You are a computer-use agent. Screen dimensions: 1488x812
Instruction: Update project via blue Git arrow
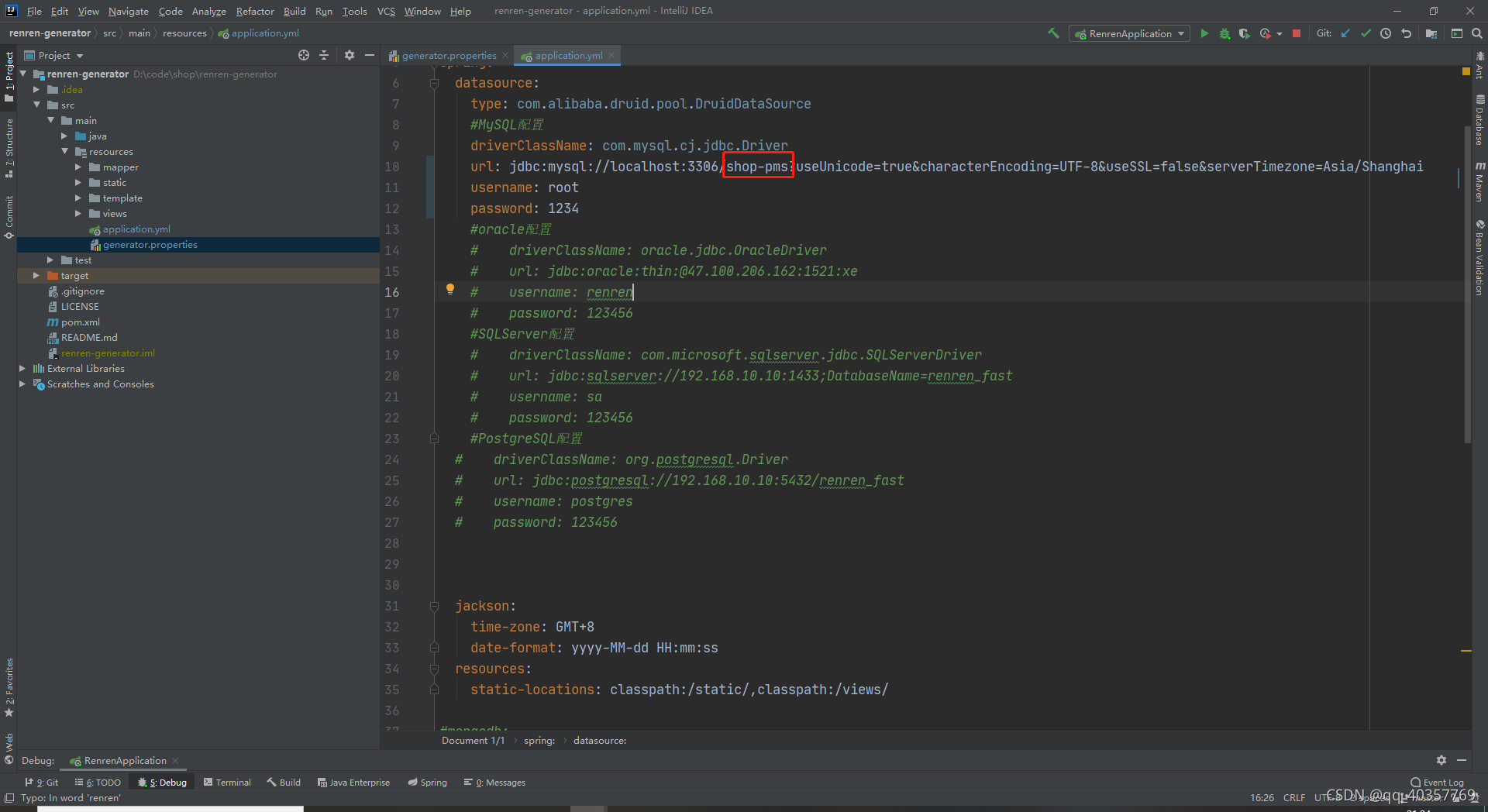pos(1345,33)
